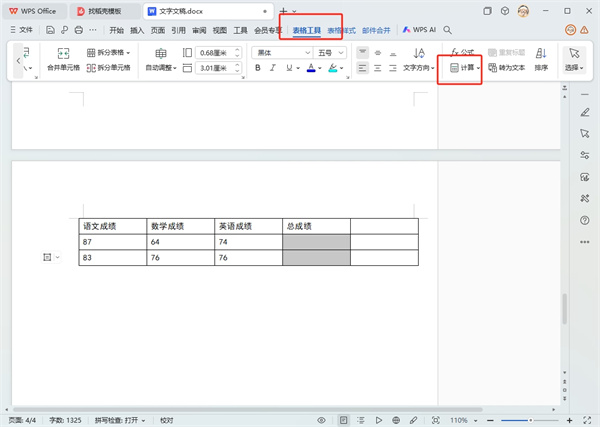Screen dimensions: 600x427
Task: Click the column width field 3.01厘米
Action: 218,68
